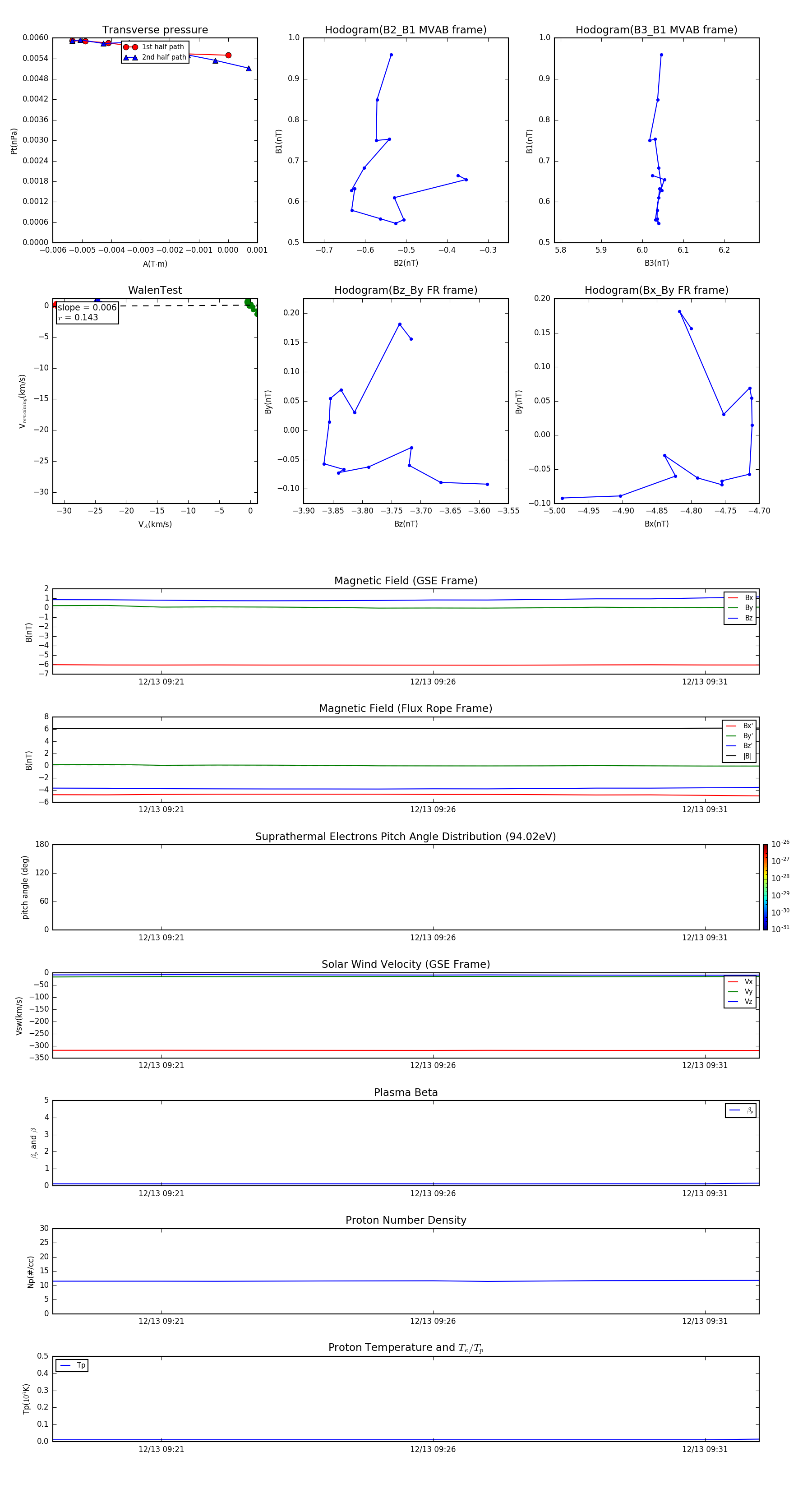Click the 'B3(nT)' x-axis label
The width and height of the screenshot is (812, 1489).
tap(656, 263)
